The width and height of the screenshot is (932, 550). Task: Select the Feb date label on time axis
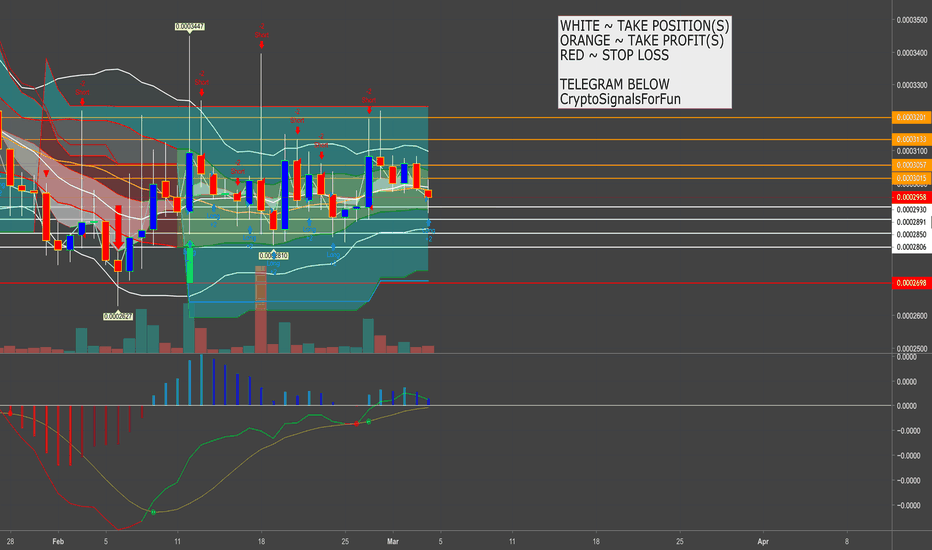[x=58, y=542]
